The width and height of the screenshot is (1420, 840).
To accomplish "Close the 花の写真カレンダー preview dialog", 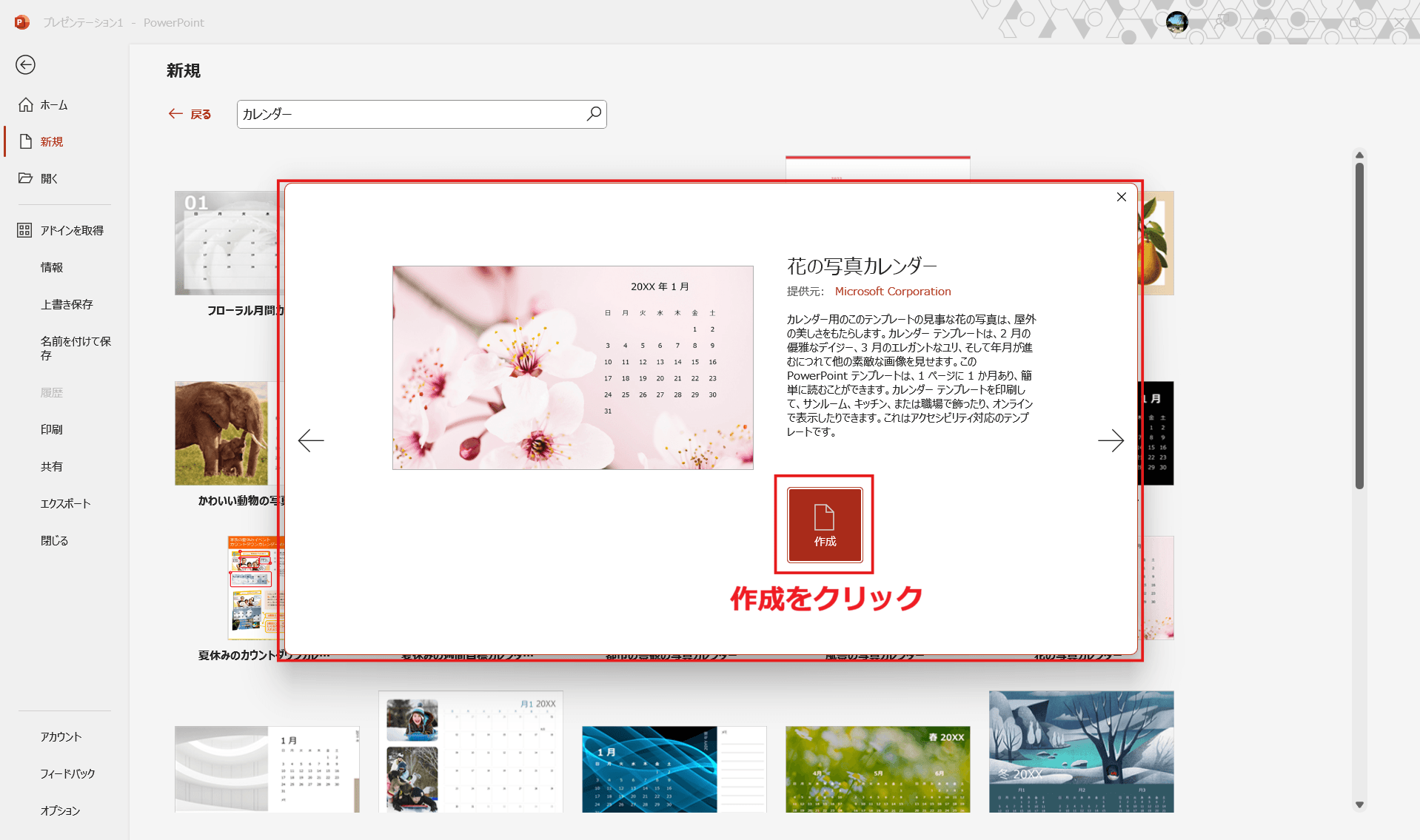I will [x=1120, y=197].
